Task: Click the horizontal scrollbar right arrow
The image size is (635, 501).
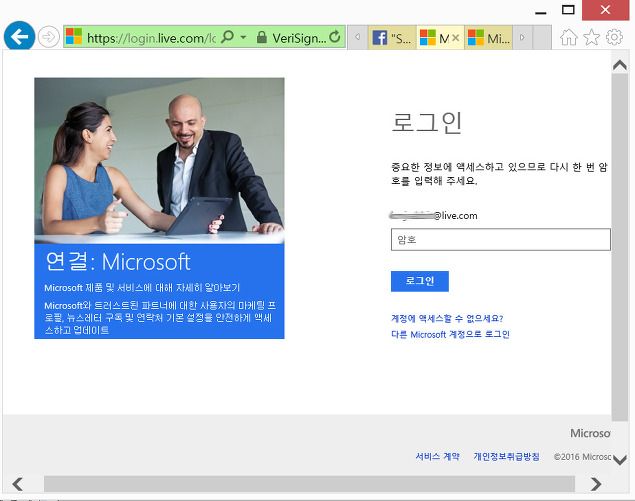Action: tap(596, 484)
